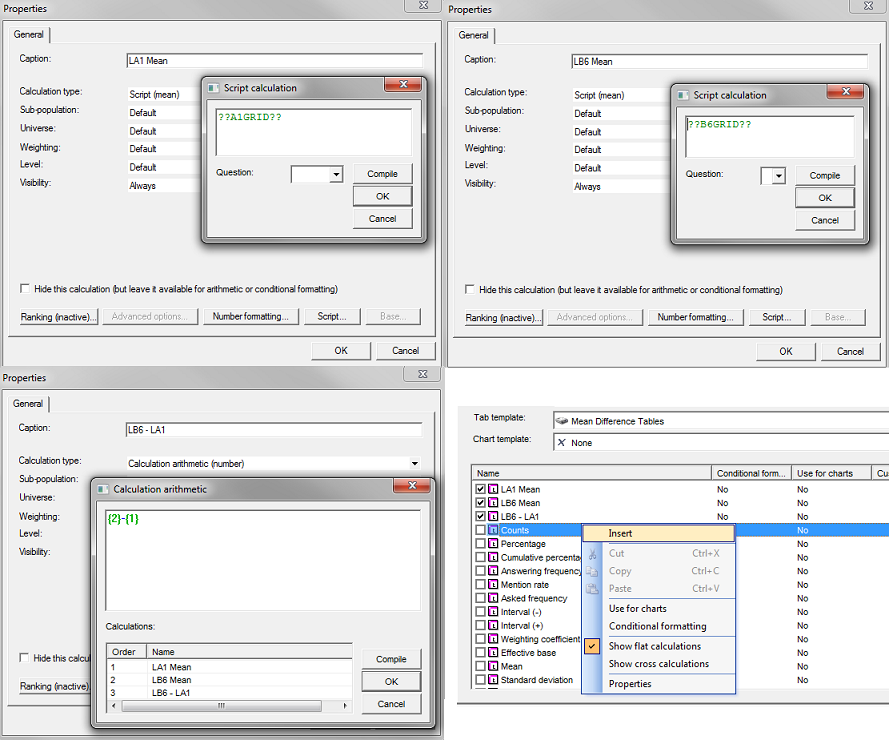This screenshot has width=889, height=740.
Task: Click the Paste icon in context menu
Action: 593,589
